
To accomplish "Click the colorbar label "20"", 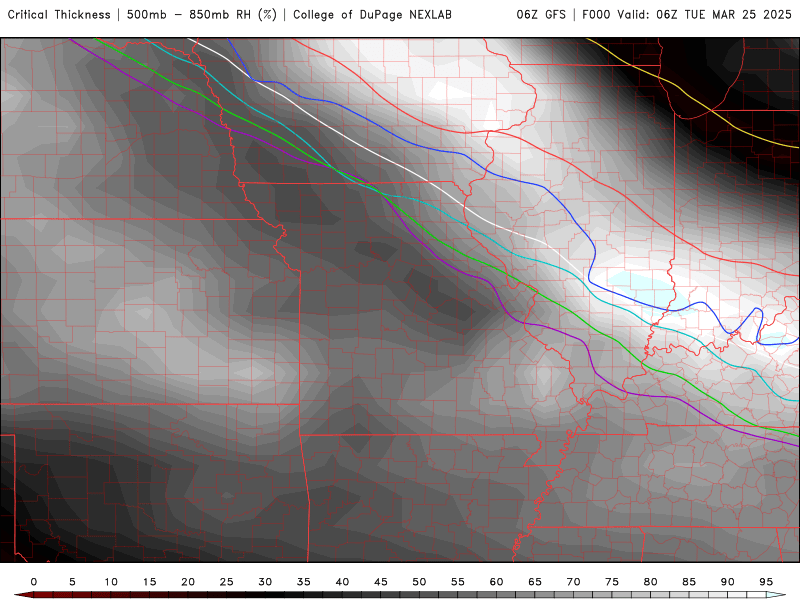I will pyautogui.click(x=188, y=582).
